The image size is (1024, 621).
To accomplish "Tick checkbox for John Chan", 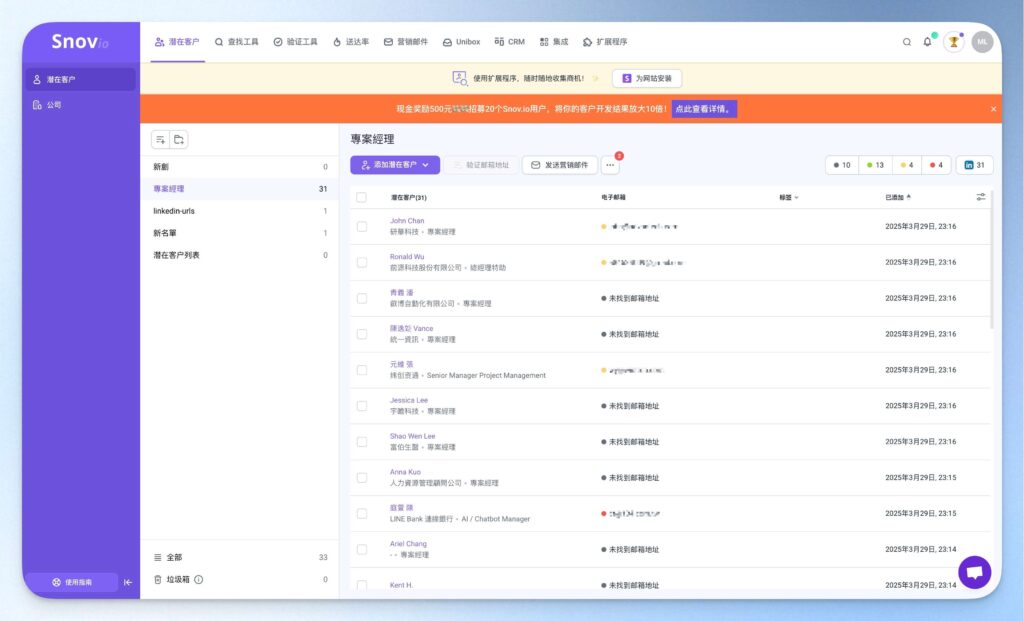I will pos(362,227).
